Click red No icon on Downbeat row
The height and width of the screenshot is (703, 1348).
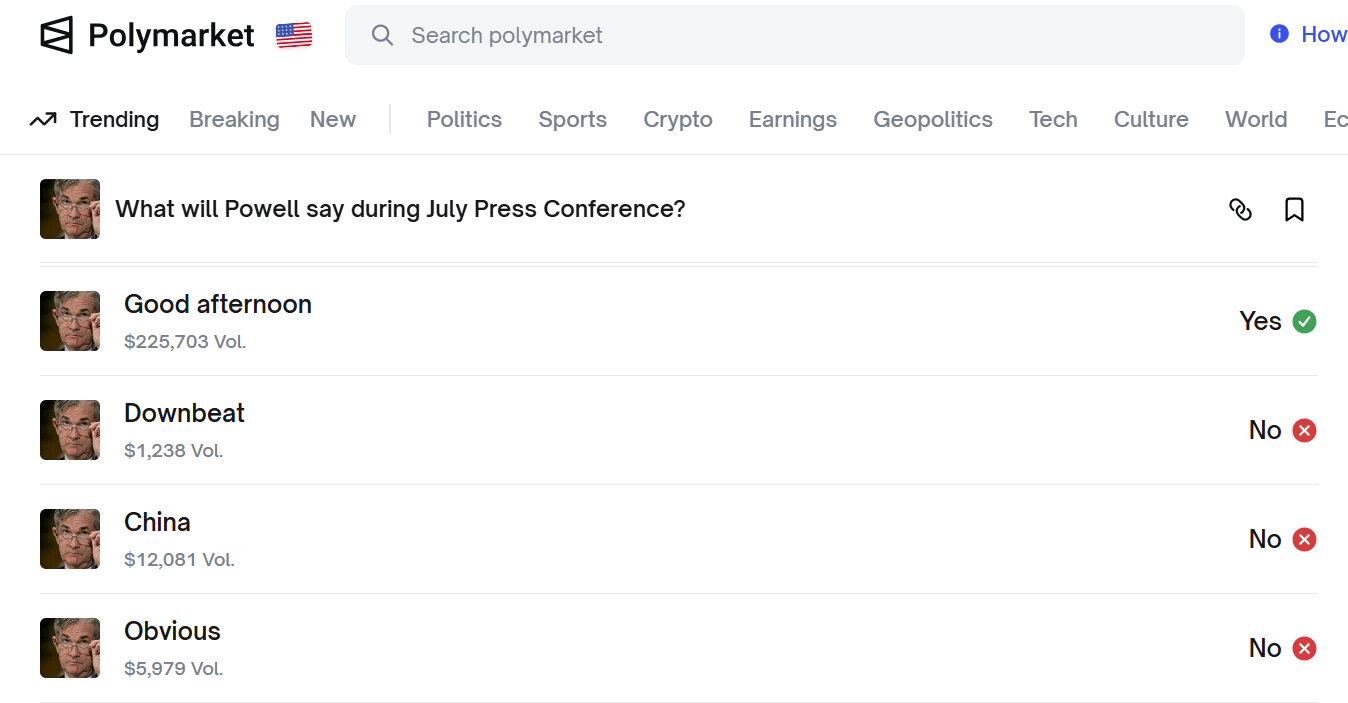tap(1304, 430)
